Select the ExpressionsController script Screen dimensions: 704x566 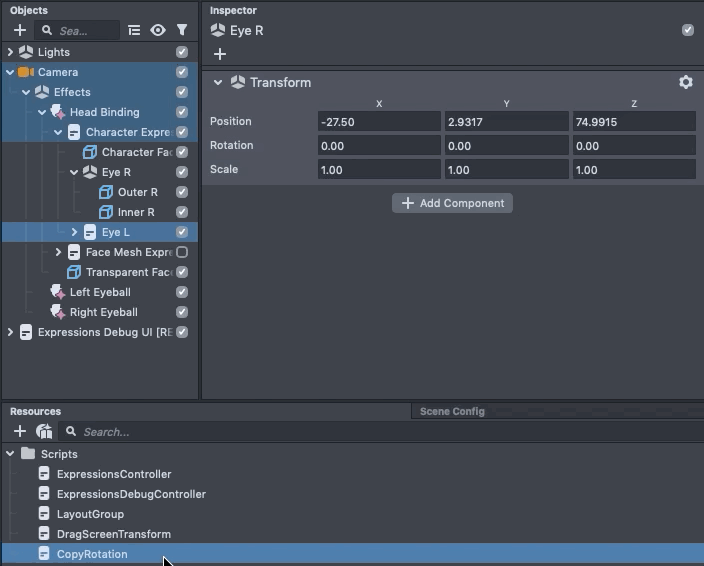pyautogui.click(x=114, y=474)
